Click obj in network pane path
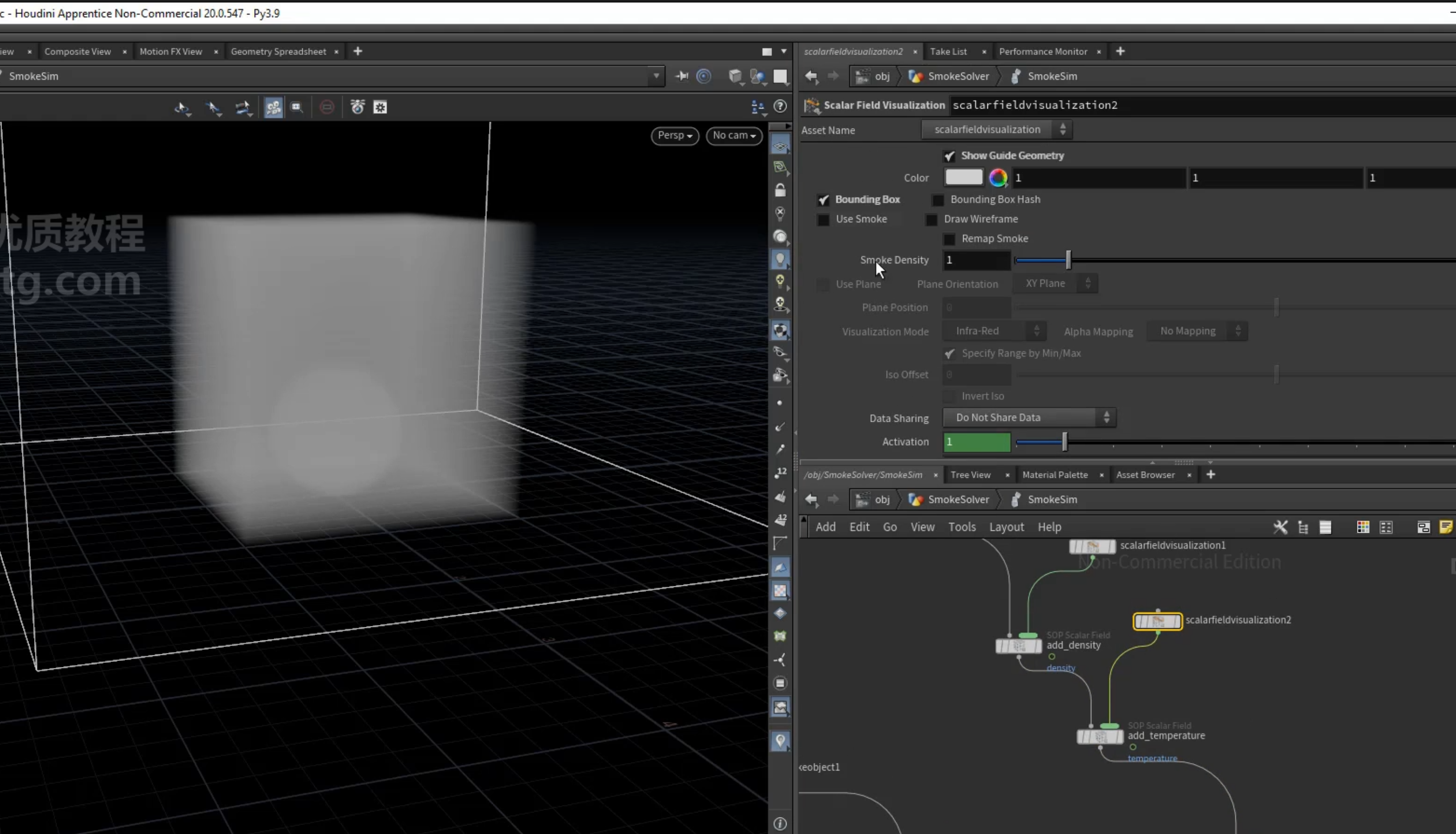 pos(882,499)
